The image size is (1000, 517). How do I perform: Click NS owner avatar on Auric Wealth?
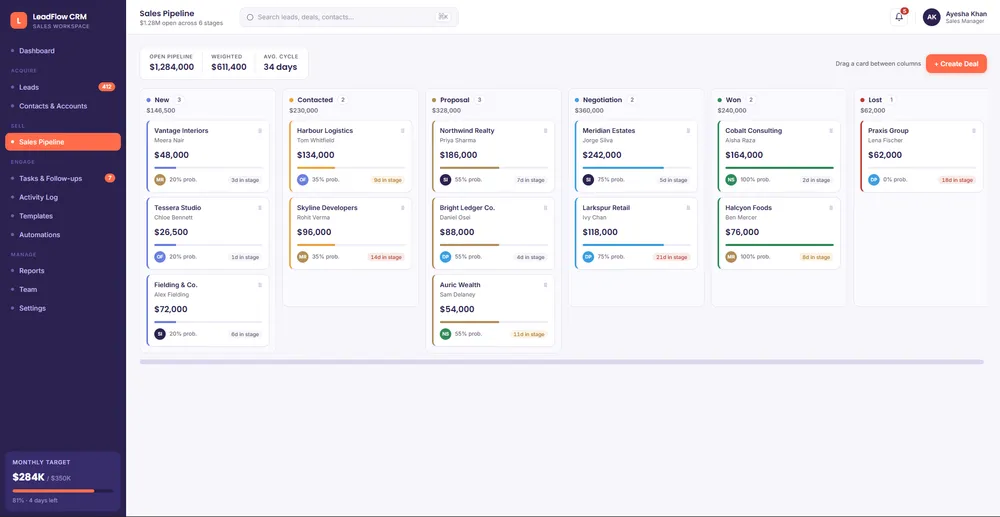[x=446, y=334]
